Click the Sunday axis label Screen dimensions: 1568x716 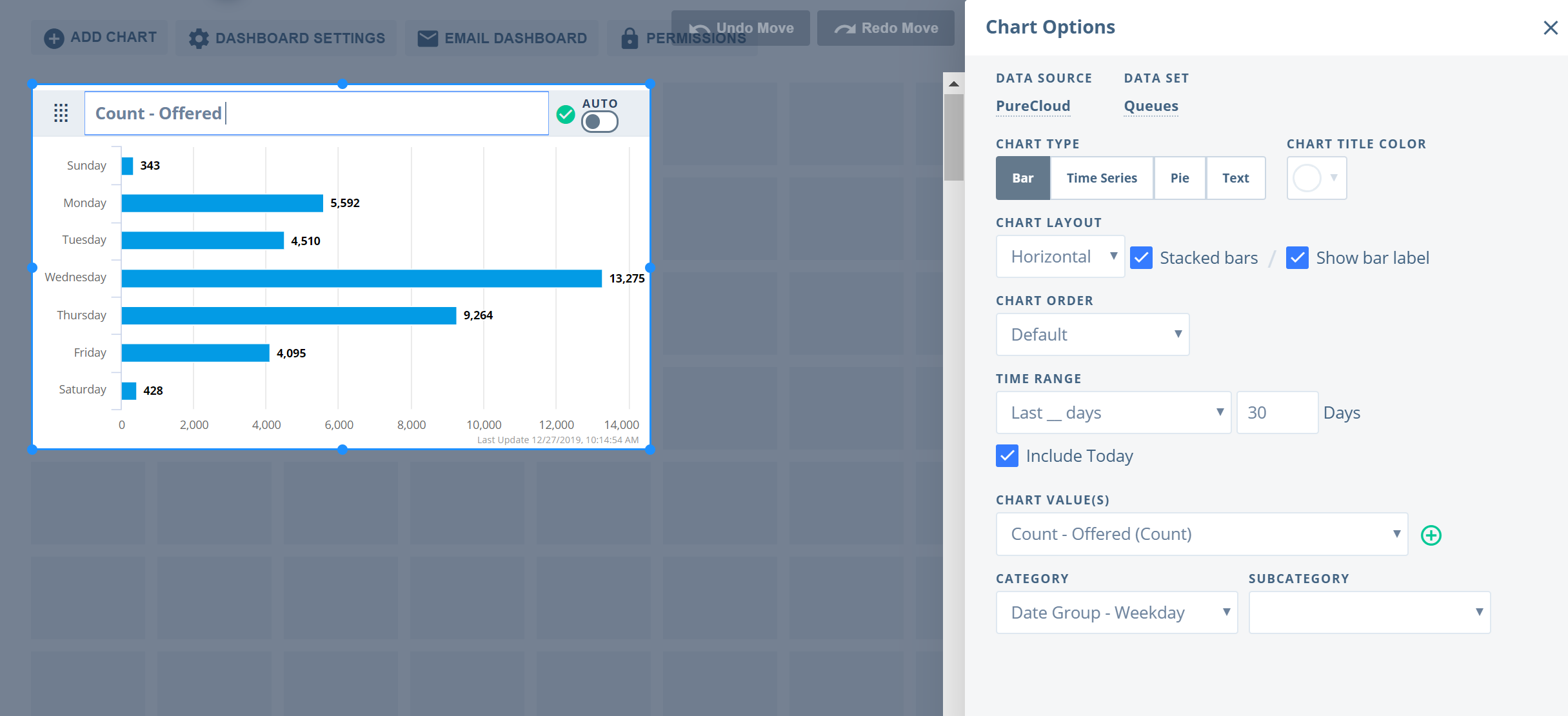click(86, 165)
